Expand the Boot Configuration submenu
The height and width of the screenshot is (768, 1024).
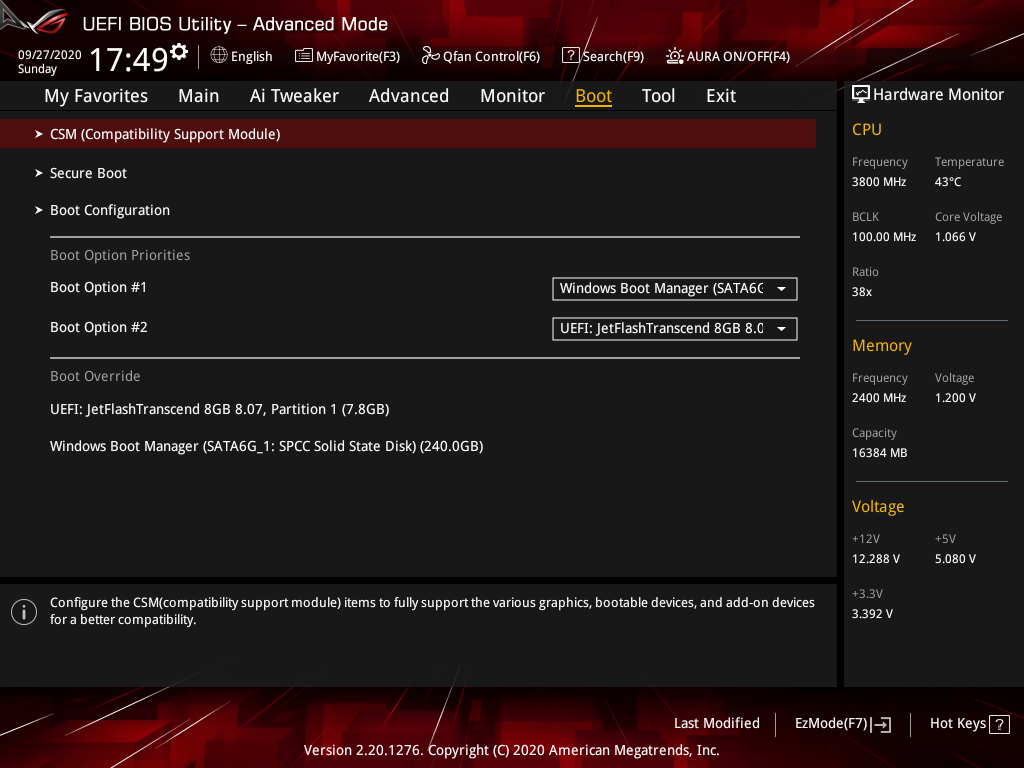pyautogui.click(x=103, y=210)
